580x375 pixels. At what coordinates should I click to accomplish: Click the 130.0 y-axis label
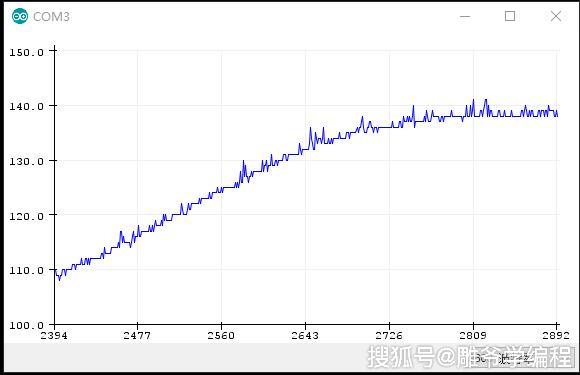(x=27, y=162)
